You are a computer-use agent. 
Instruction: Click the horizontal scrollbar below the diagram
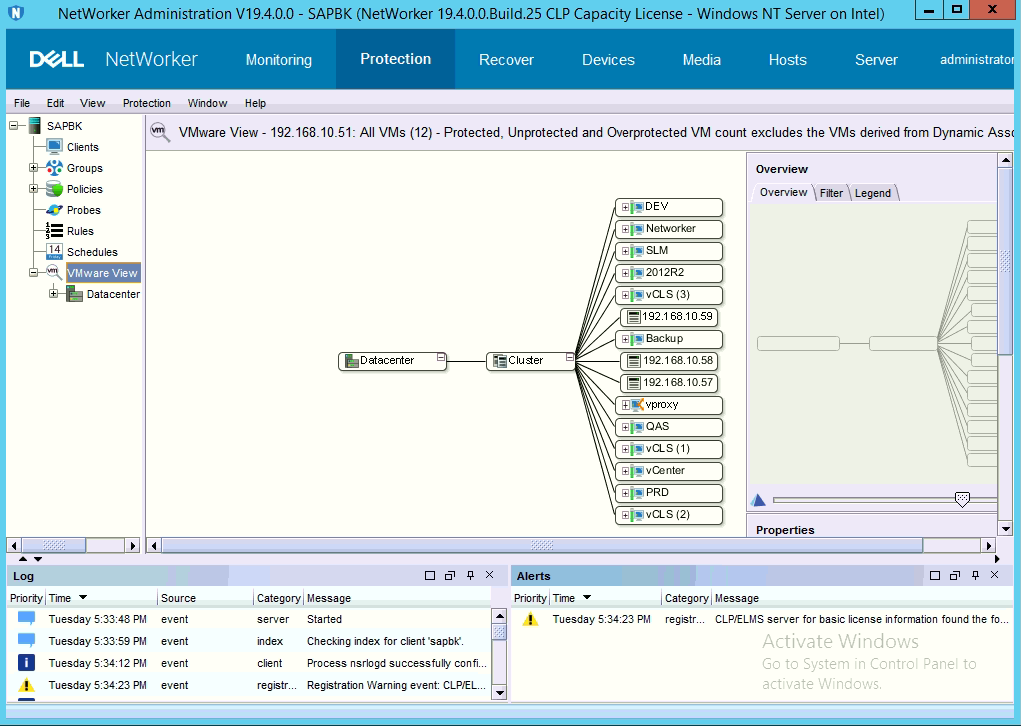click(541, 546)
